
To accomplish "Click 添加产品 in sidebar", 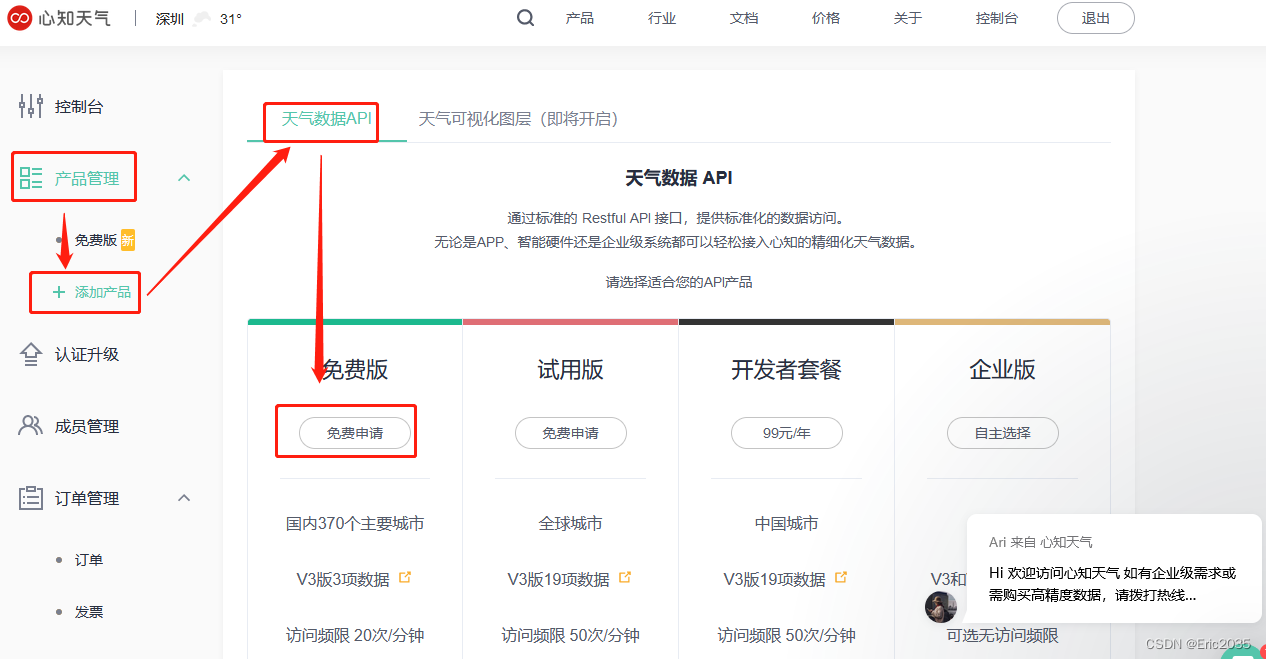I will coord(103,292).
